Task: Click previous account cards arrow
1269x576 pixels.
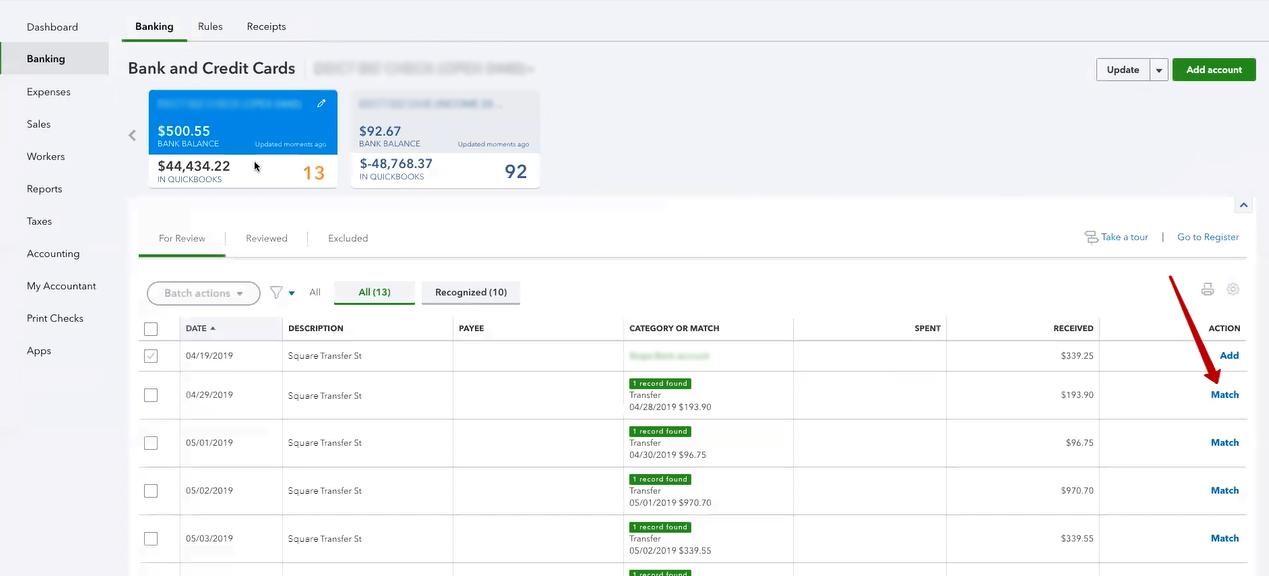Action: 132,135
